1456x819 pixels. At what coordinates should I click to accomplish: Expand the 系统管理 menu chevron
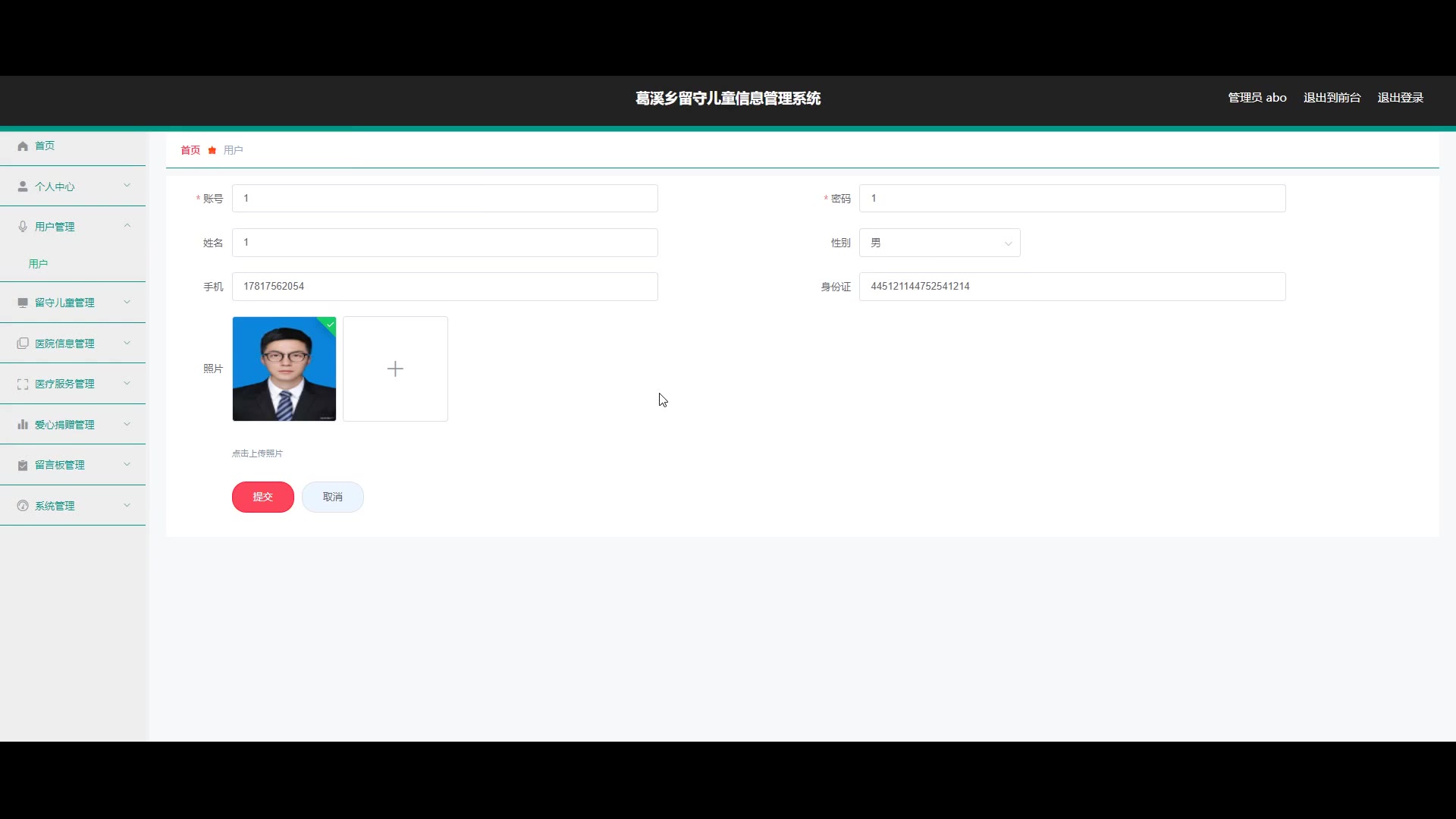pyautogui.click(x=127, y=505)
